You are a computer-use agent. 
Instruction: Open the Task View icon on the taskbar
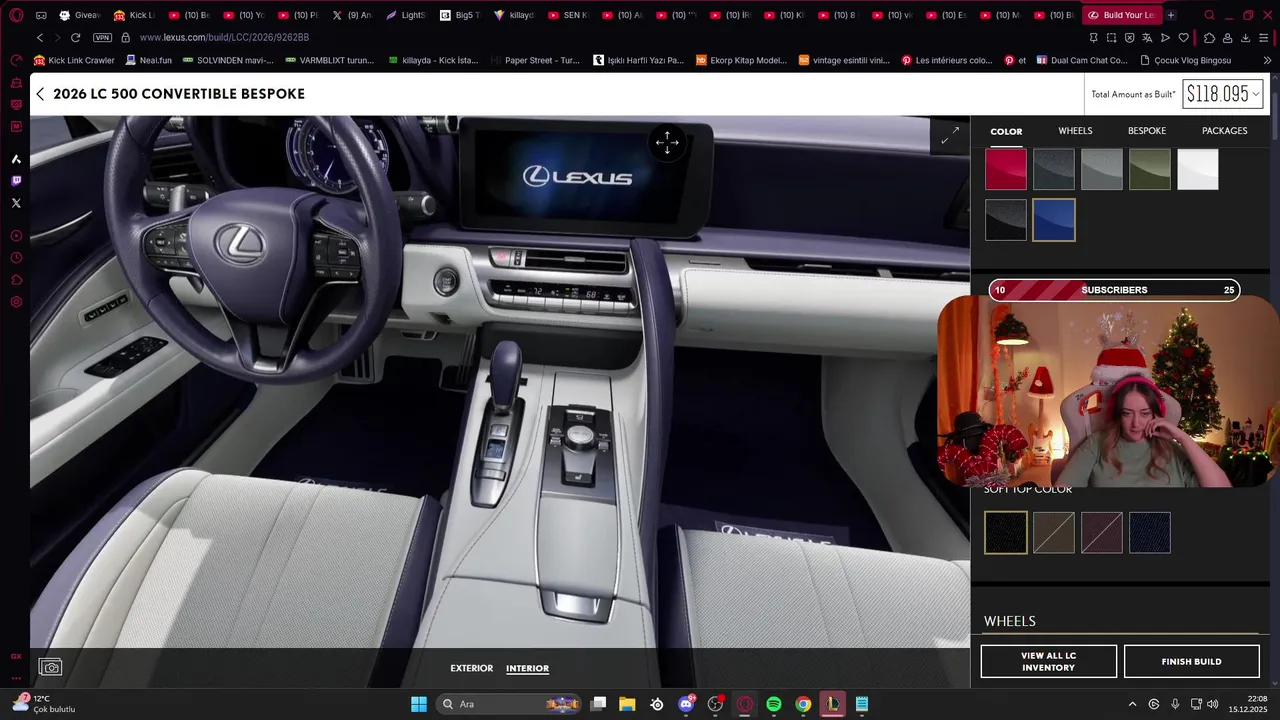(598, 704)
